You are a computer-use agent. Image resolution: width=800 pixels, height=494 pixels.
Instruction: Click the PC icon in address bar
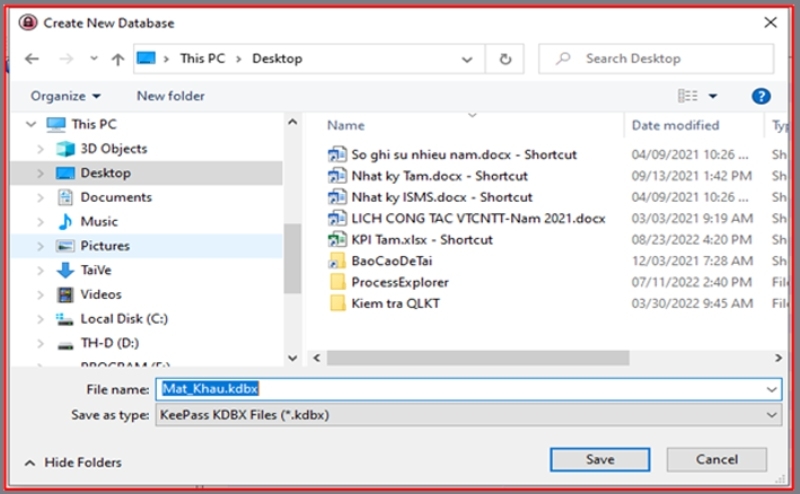coord(146,58)
